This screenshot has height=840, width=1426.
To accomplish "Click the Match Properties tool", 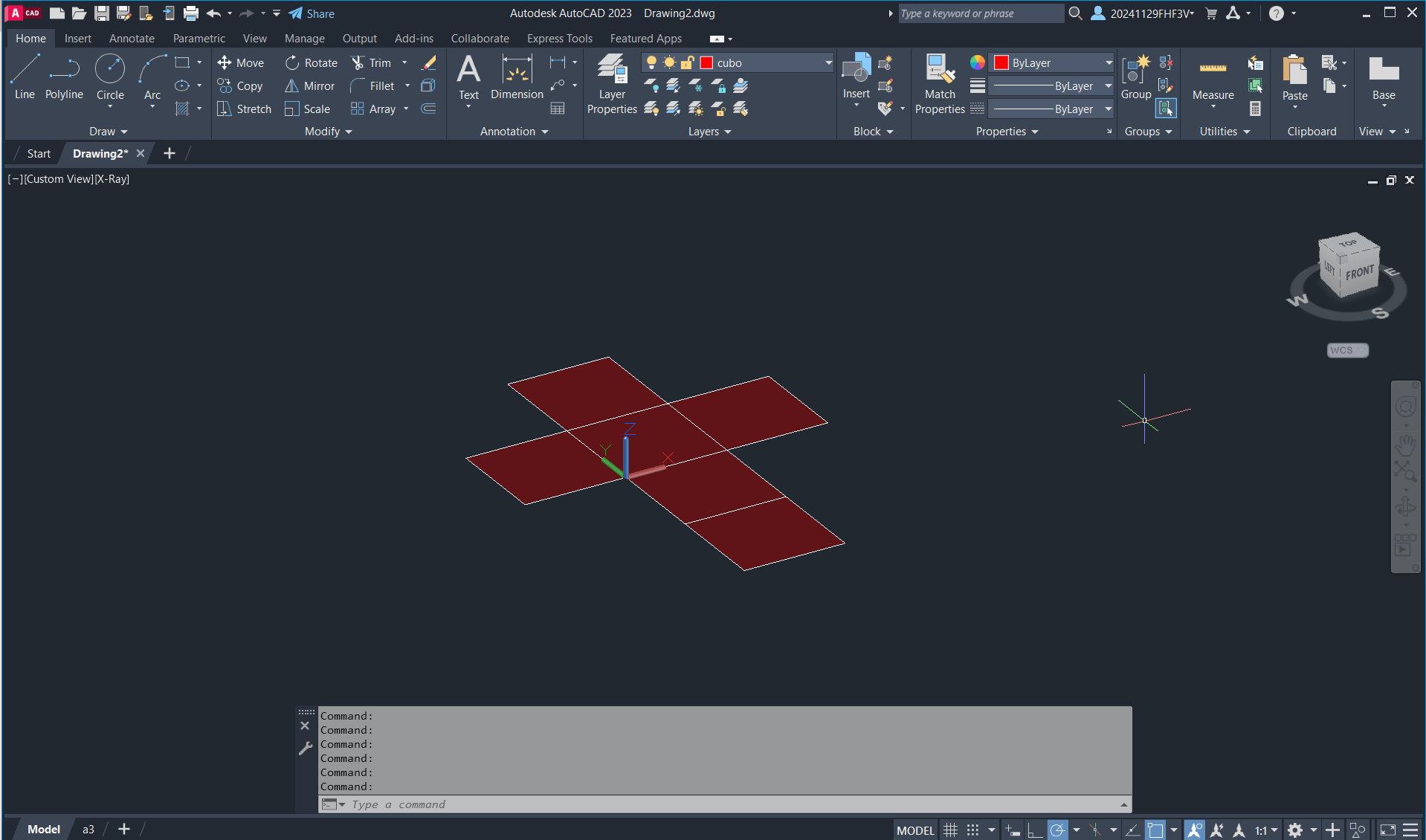I will coord(940,84).
